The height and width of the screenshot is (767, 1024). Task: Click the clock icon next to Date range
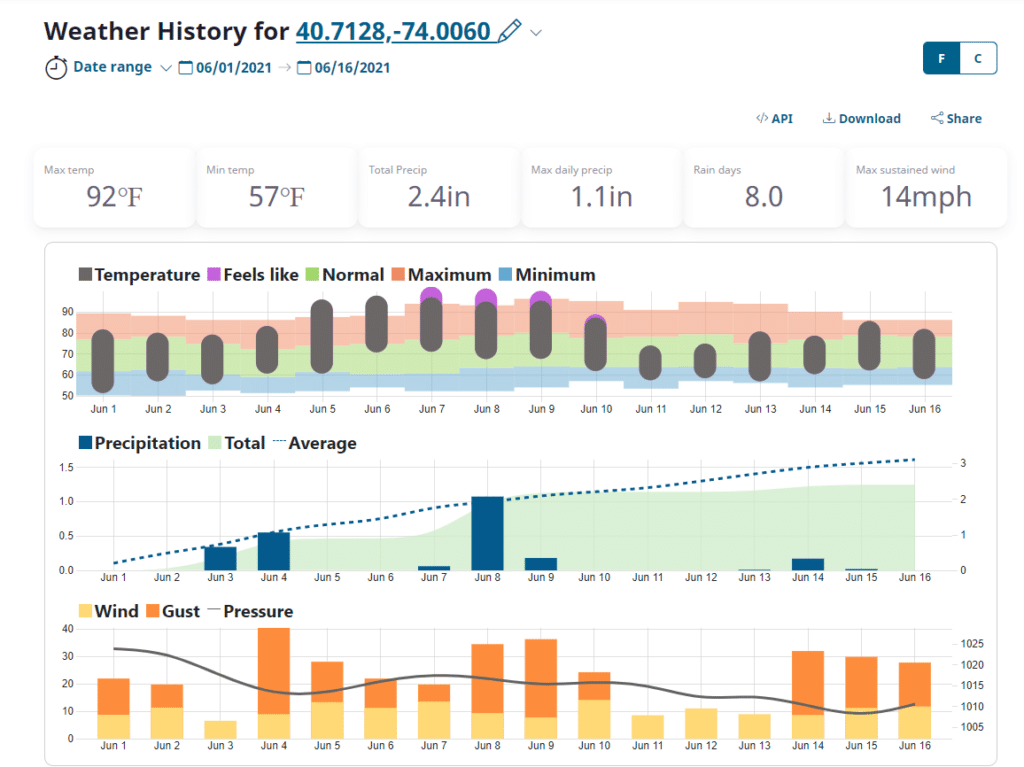[x=56, y=68]
